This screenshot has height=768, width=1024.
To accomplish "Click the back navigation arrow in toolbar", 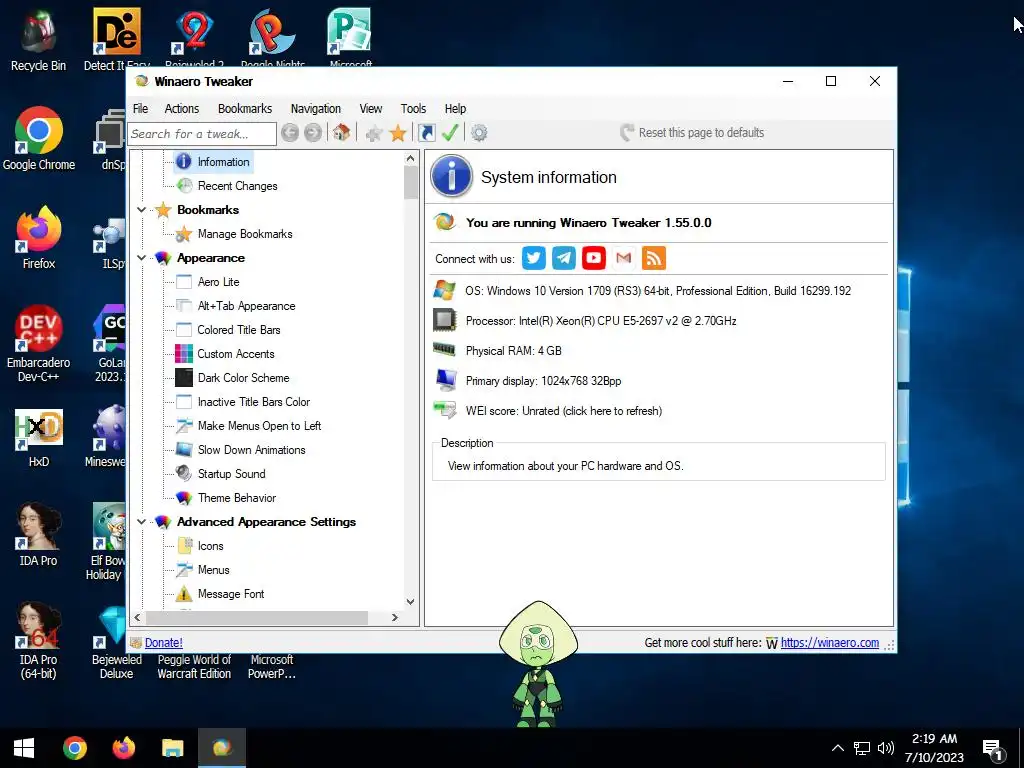I will pos(290,133).
